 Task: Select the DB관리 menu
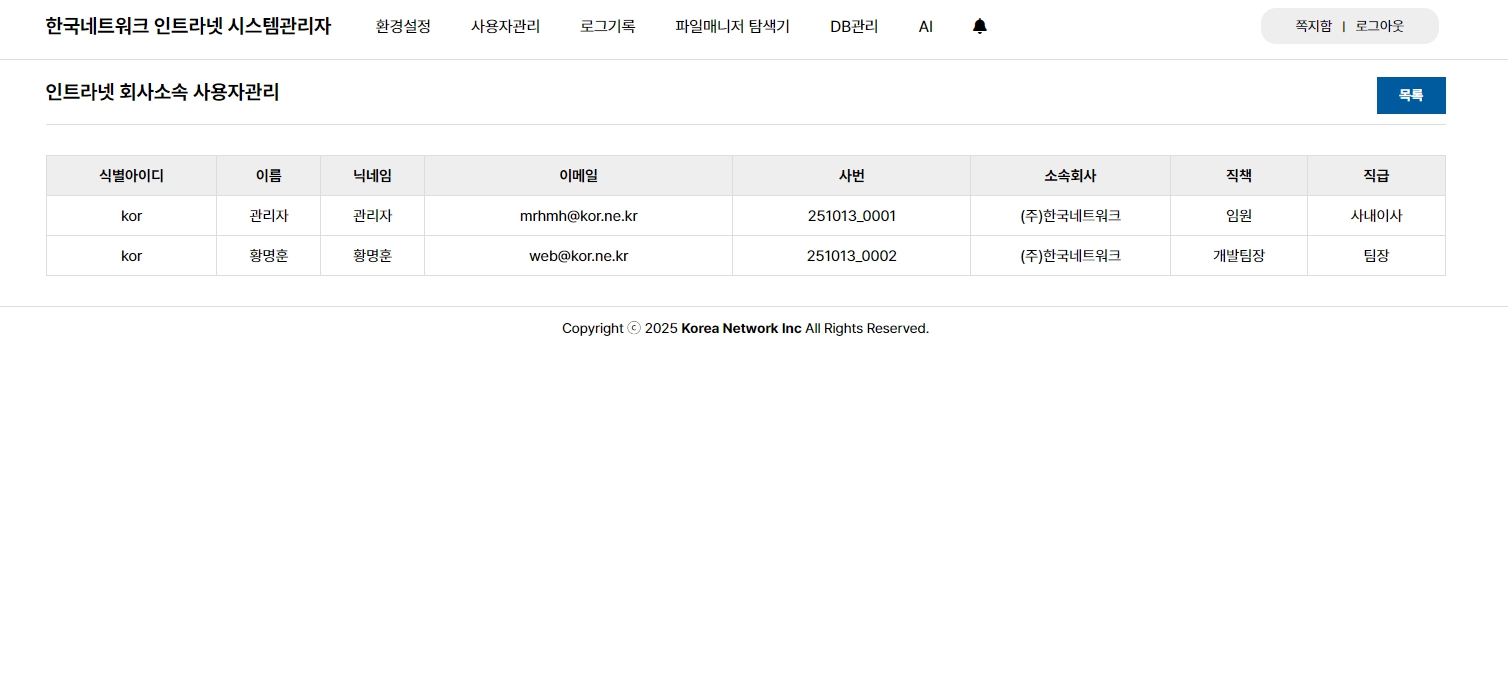point(854,27)
